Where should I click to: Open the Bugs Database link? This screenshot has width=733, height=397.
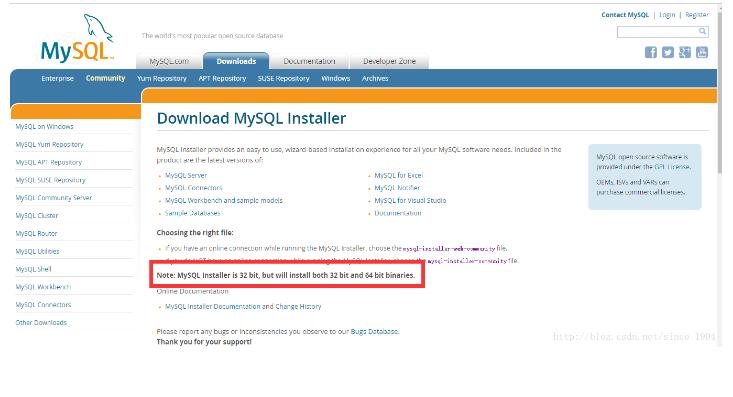(374, 332)
